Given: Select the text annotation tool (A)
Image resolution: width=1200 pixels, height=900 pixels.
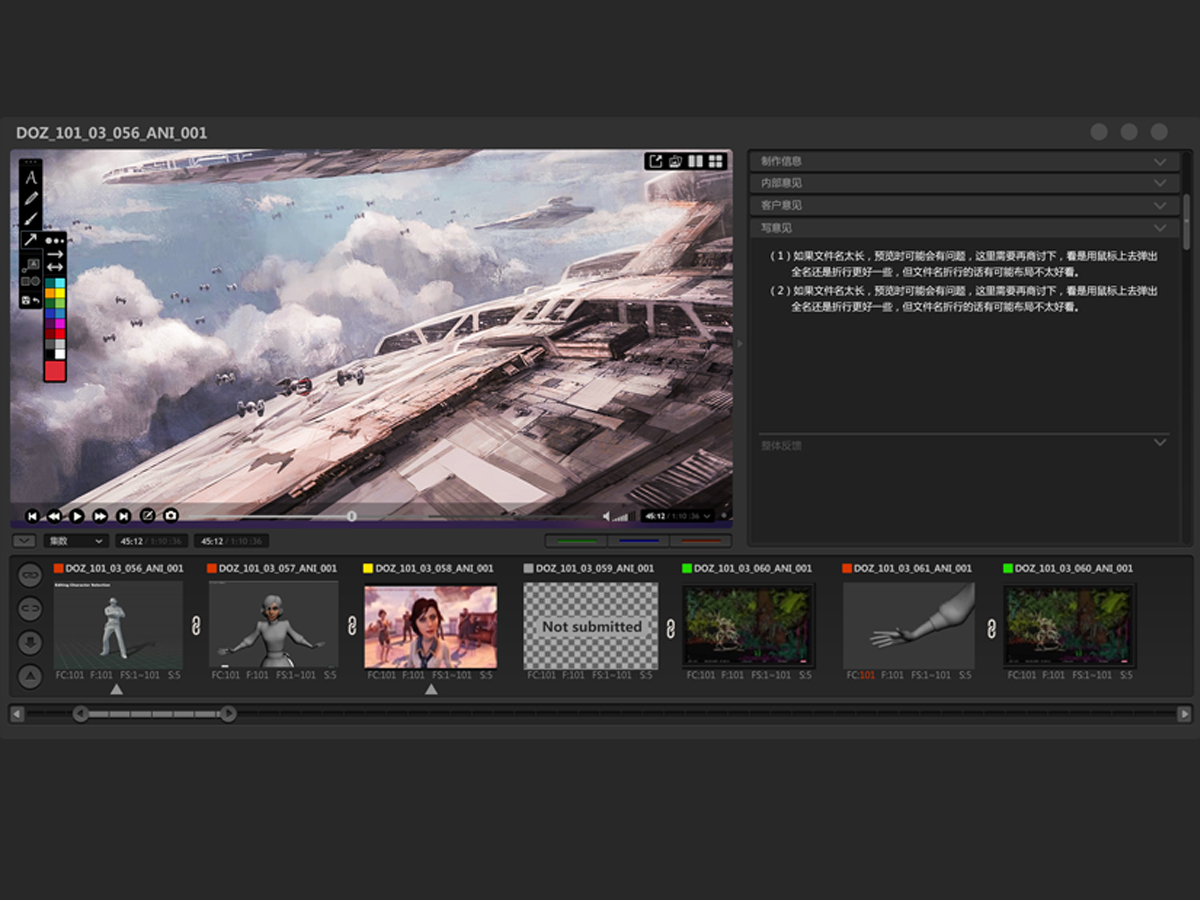Looking at the screenshot, I should pyautogui.click(x=31, y=177).
